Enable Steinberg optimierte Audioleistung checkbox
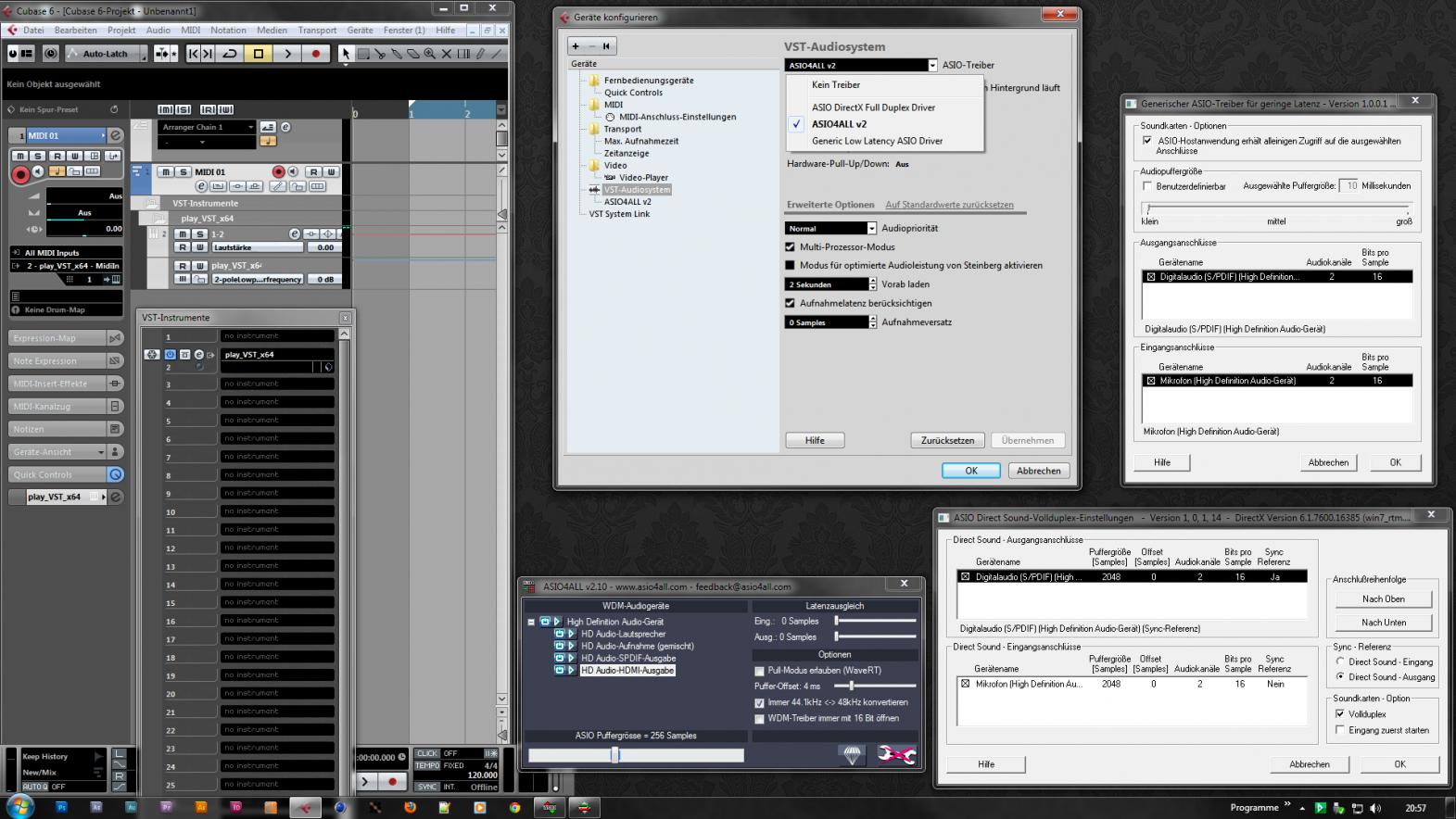The image size is (1456, 819). (791, 266)
